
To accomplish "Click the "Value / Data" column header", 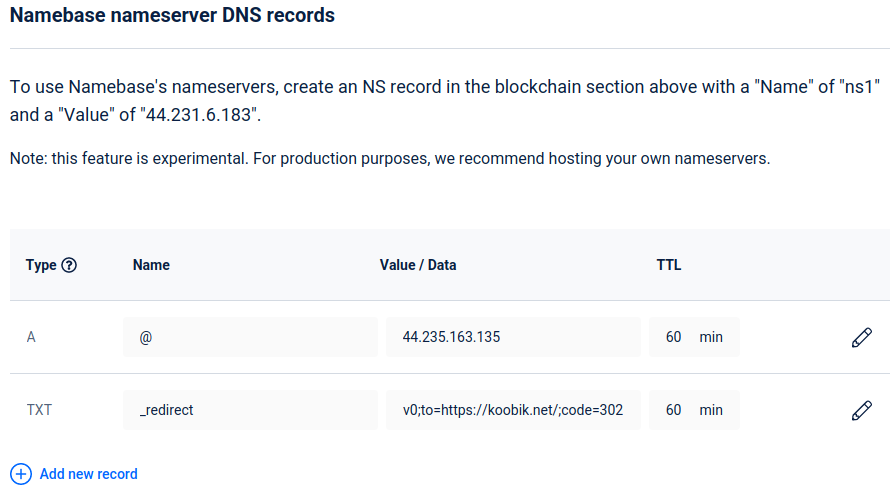I will pos(418,265).
